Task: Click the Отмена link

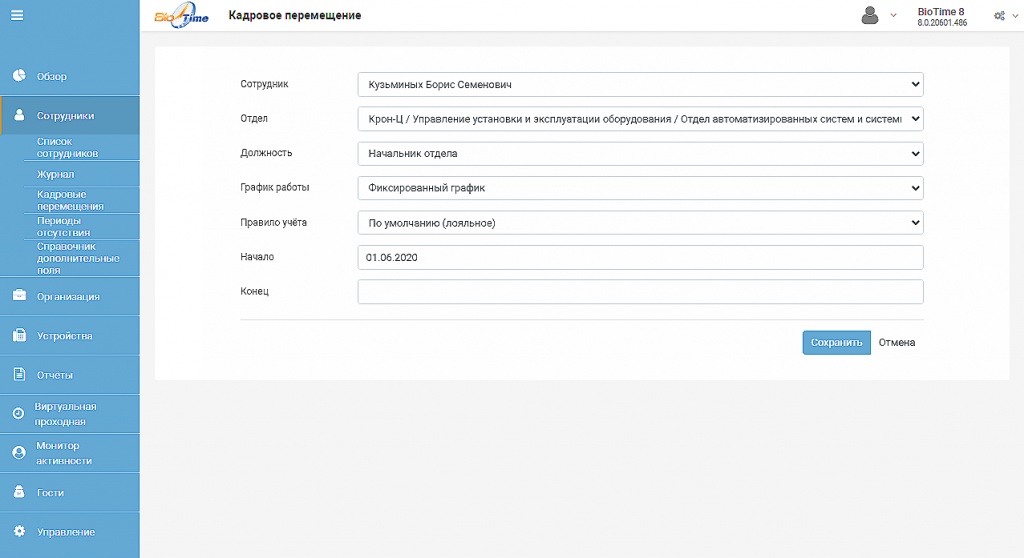Action: [897, 342]
